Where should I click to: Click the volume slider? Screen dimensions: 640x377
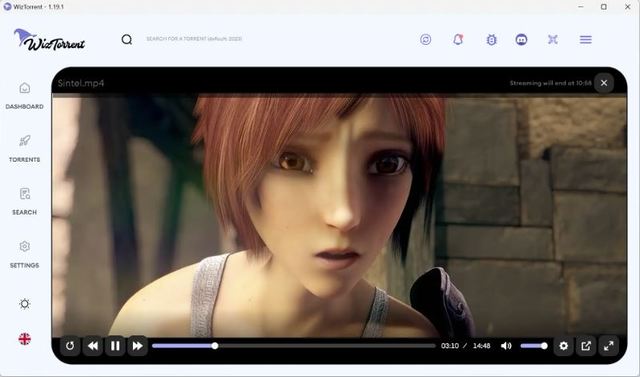[534, 346]
